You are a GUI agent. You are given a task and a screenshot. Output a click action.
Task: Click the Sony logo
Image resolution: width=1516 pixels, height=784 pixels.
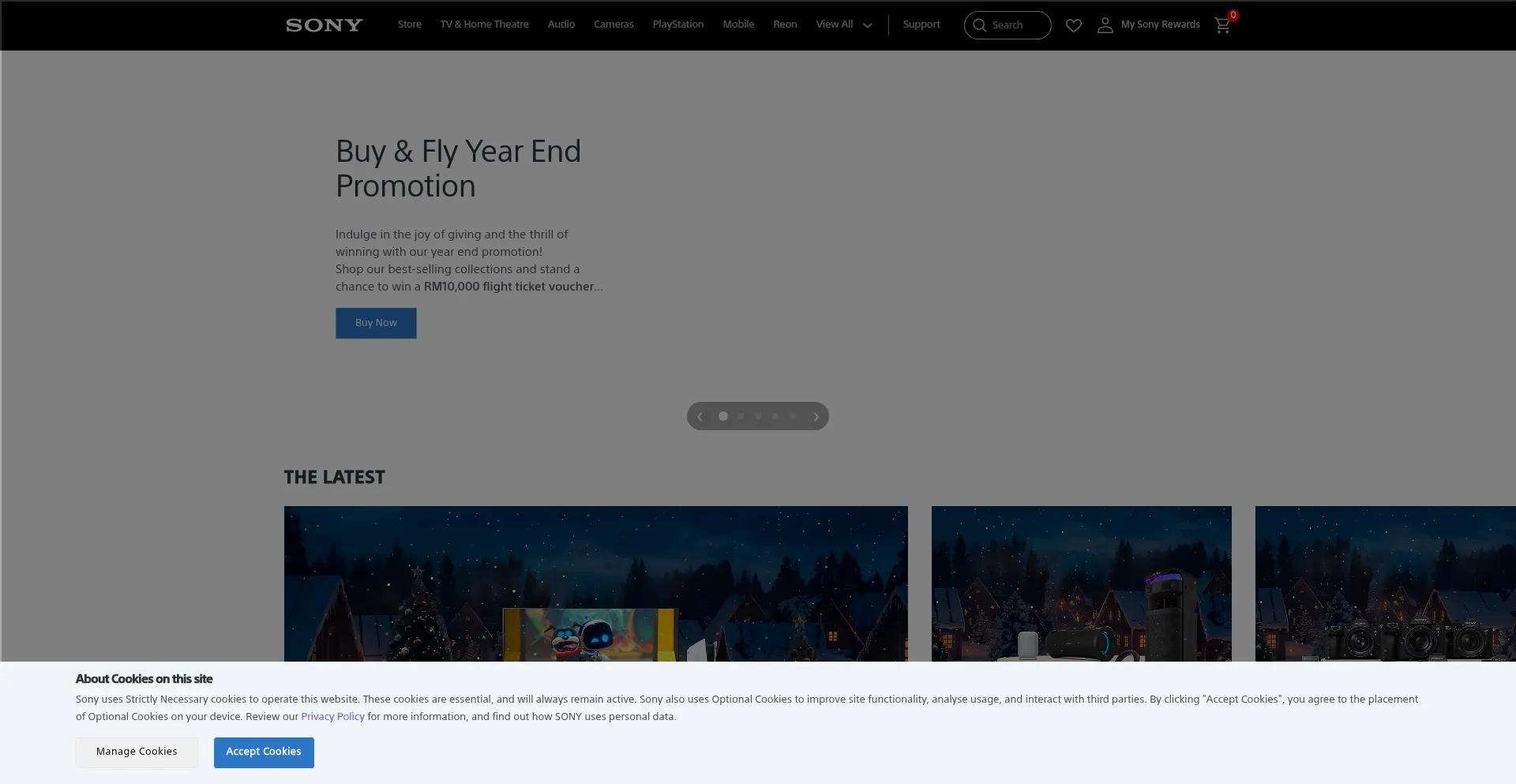[x=324, y=25]
